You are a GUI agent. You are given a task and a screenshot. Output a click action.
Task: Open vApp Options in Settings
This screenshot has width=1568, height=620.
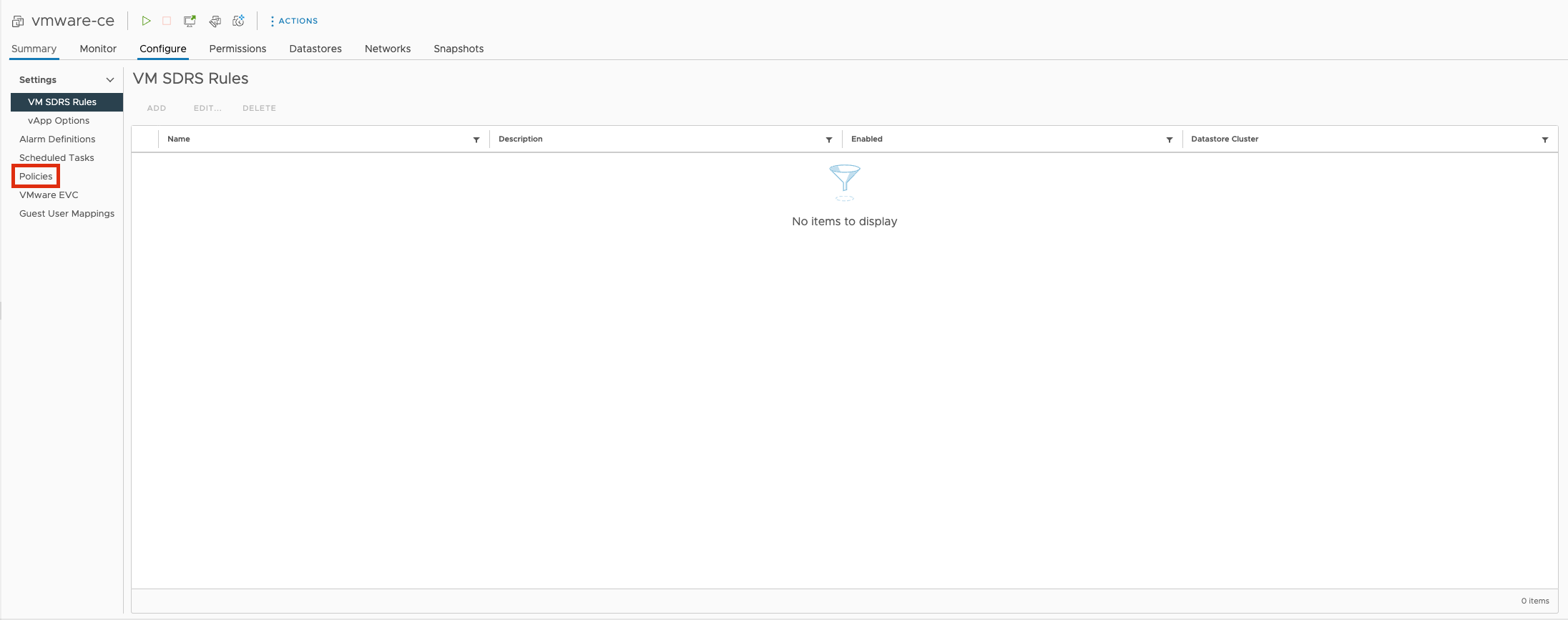(x=59, y=120)
